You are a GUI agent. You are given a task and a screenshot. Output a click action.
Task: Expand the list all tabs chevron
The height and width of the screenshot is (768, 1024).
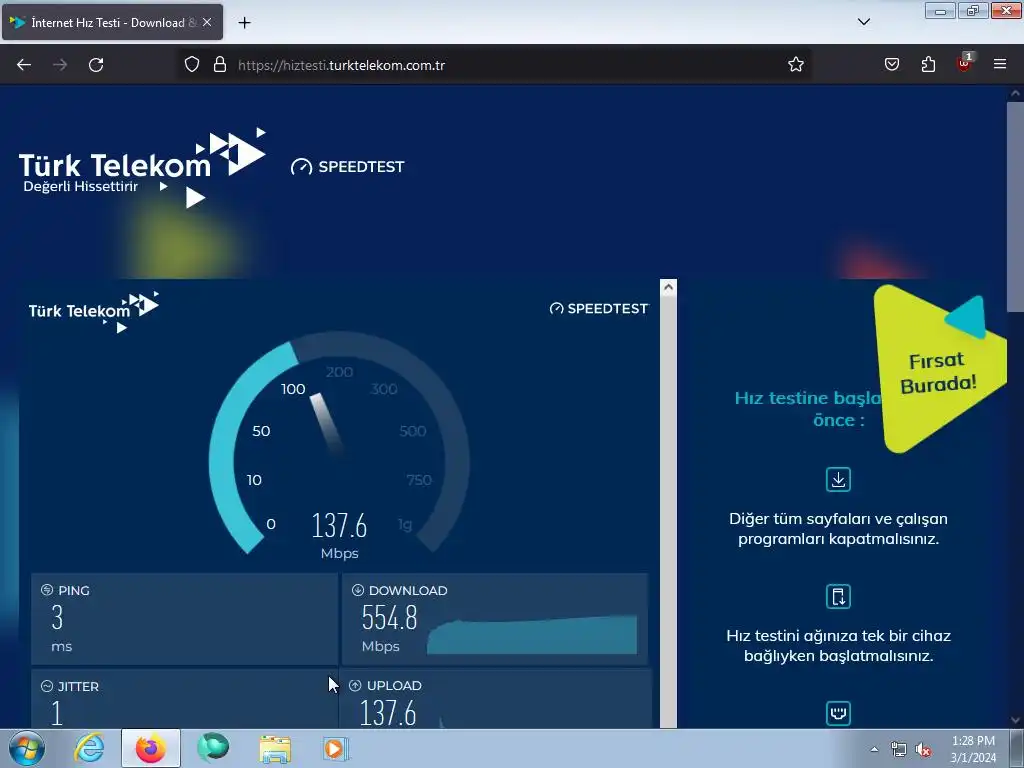pyautogui.click(x=863, y=22)
